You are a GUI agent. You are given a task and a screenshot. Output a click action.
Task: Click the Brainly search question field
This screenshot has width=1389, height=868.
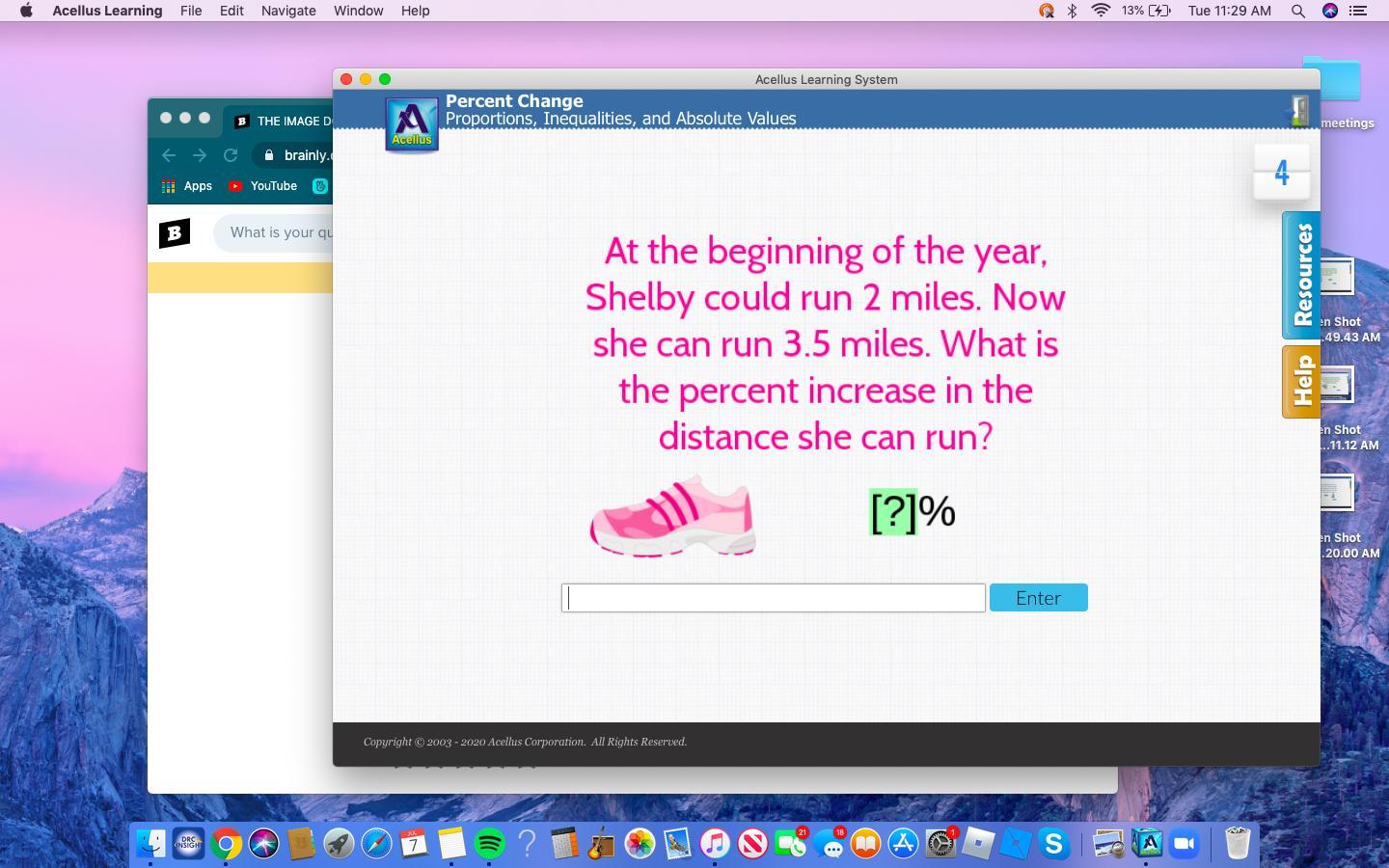tap(273, 232)
